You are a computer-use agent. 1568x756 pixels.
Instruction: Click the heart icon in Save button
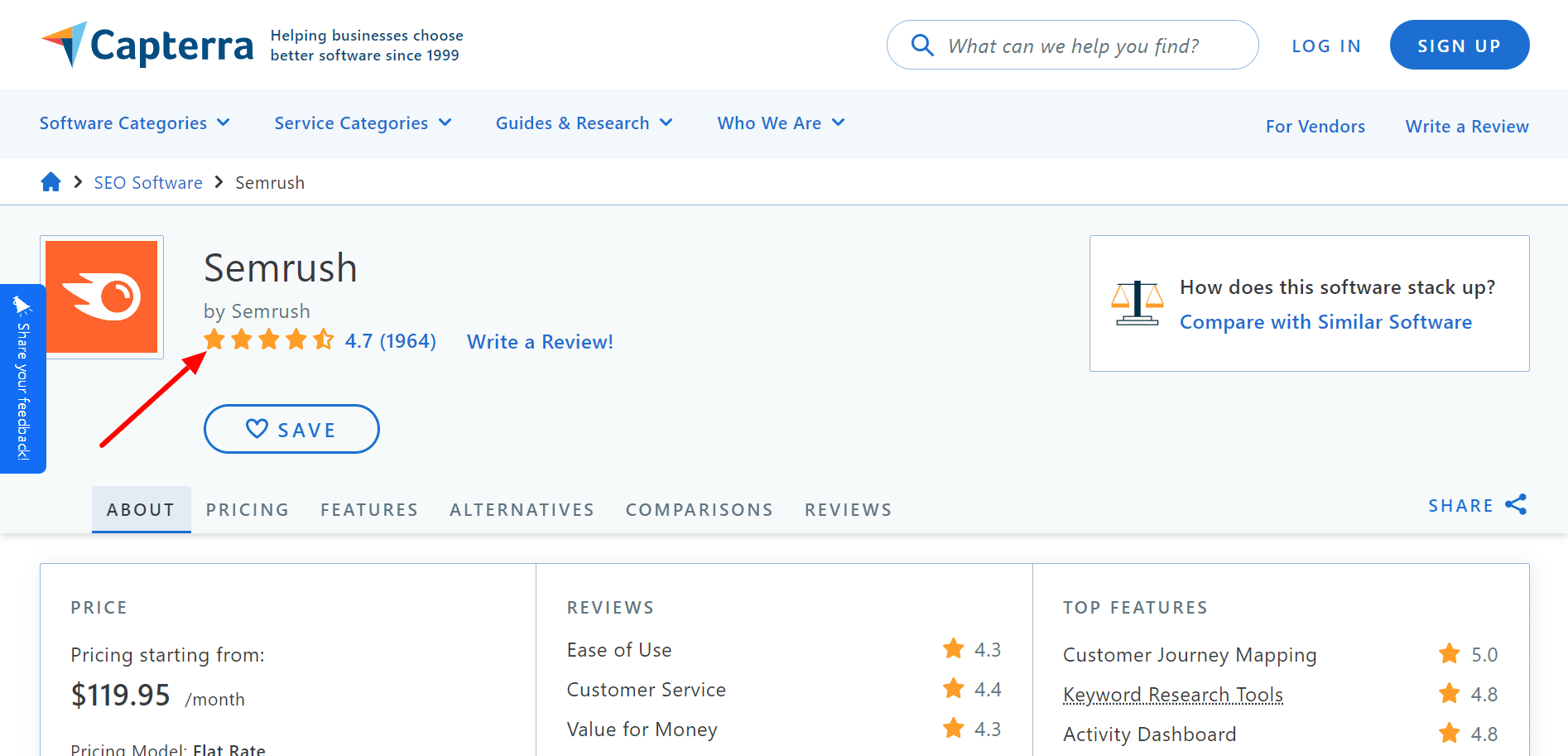point(257,429)
